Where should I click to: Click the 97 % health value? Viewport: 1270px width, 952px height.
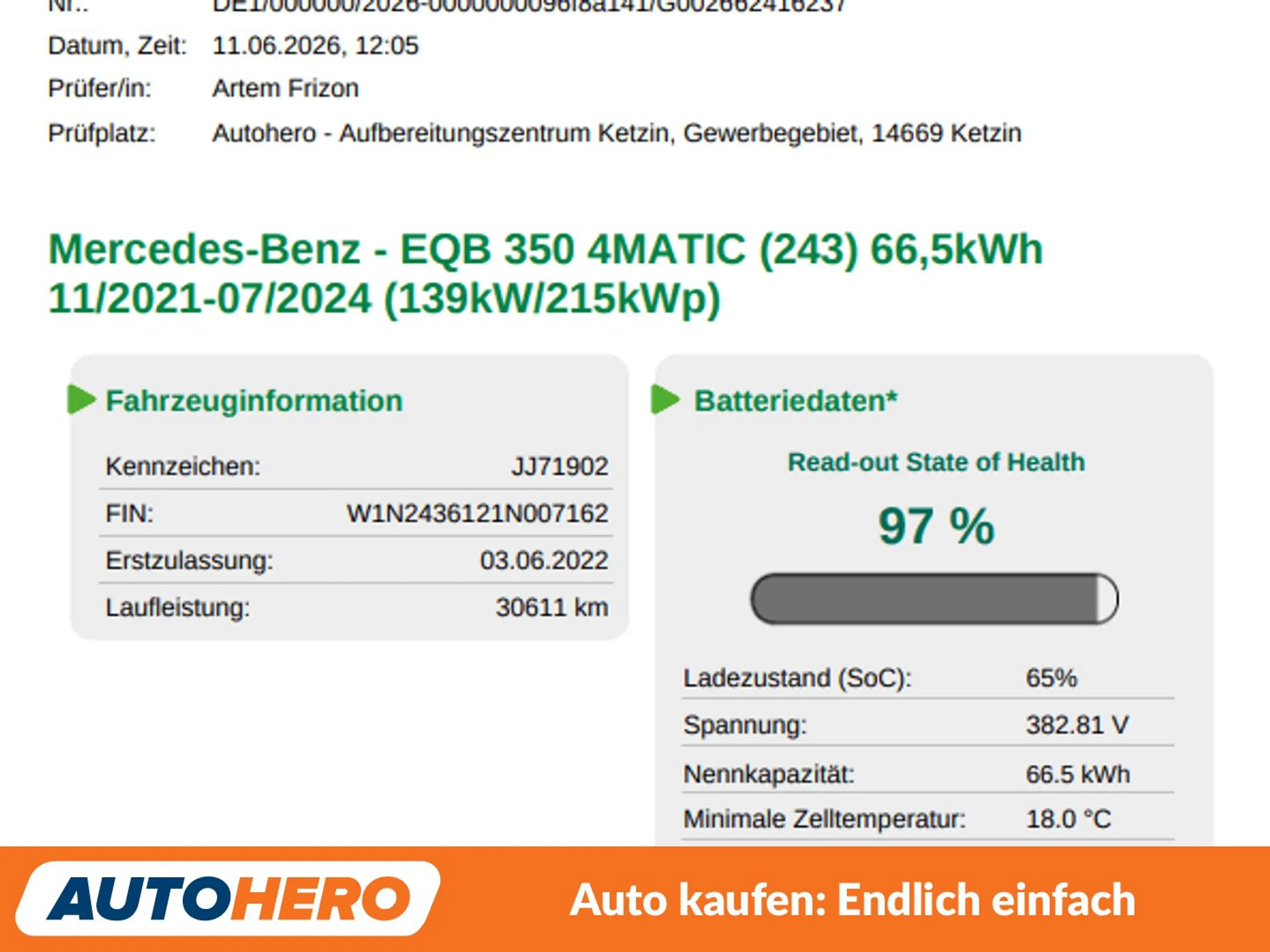[x=936, y=526]
